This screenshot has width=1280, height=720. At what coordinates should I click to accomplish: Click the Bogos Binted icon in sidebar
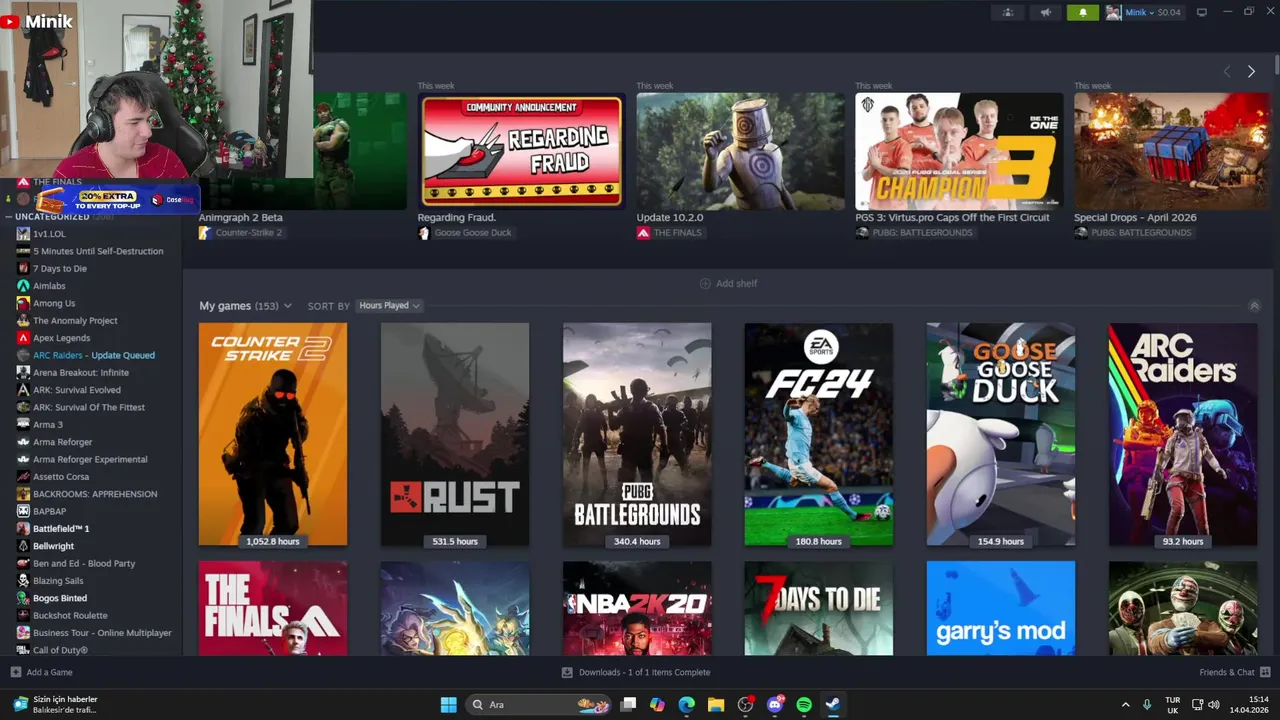pos(23,598)
